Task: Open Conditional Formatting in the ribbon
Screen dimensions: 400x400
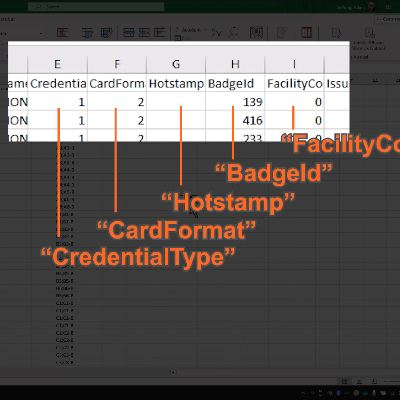Action: click(x=63, y=33)
